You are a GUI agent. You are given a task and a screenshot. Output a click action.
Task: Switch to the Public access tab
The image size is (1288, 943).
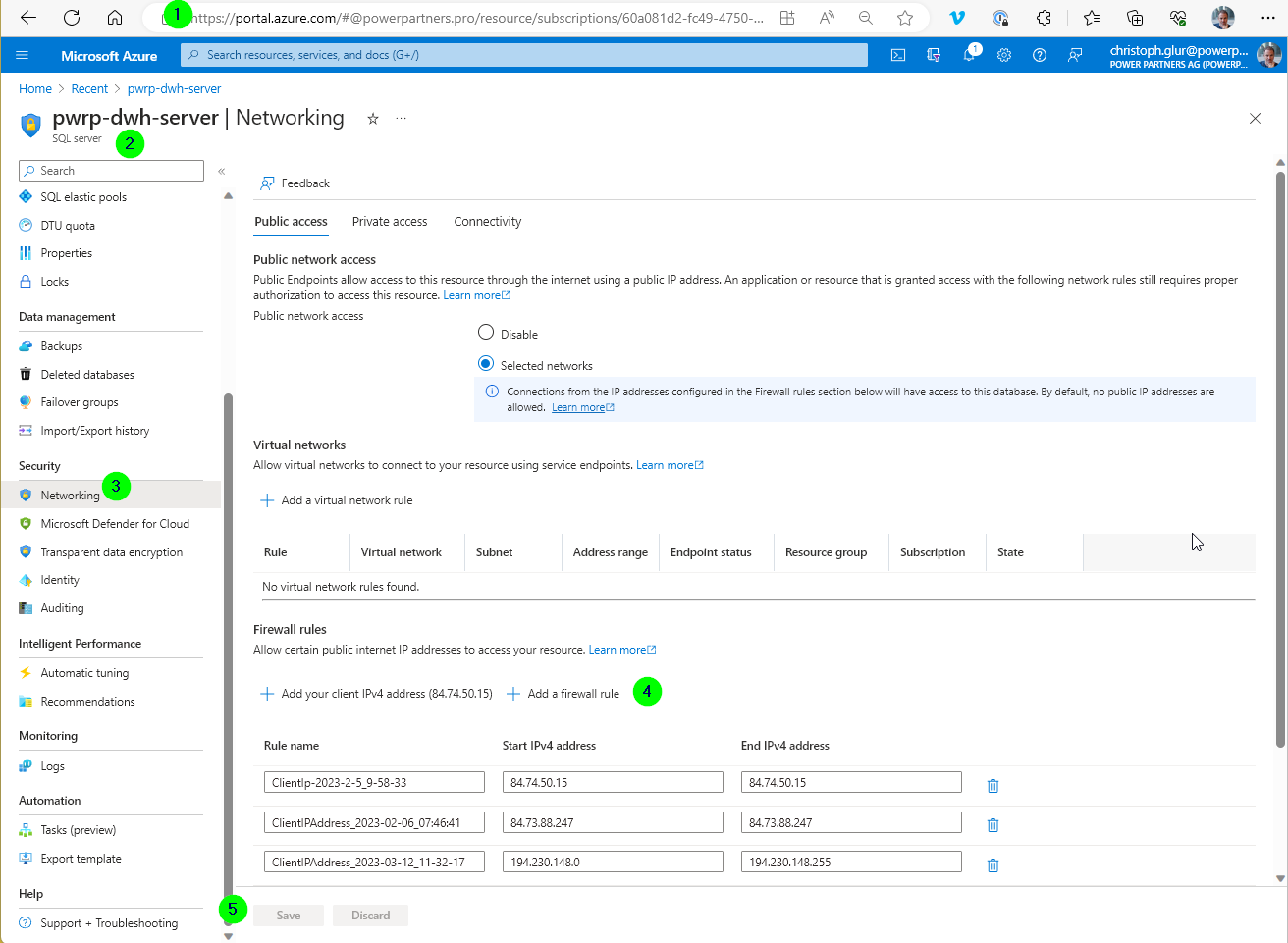(291, 222)
